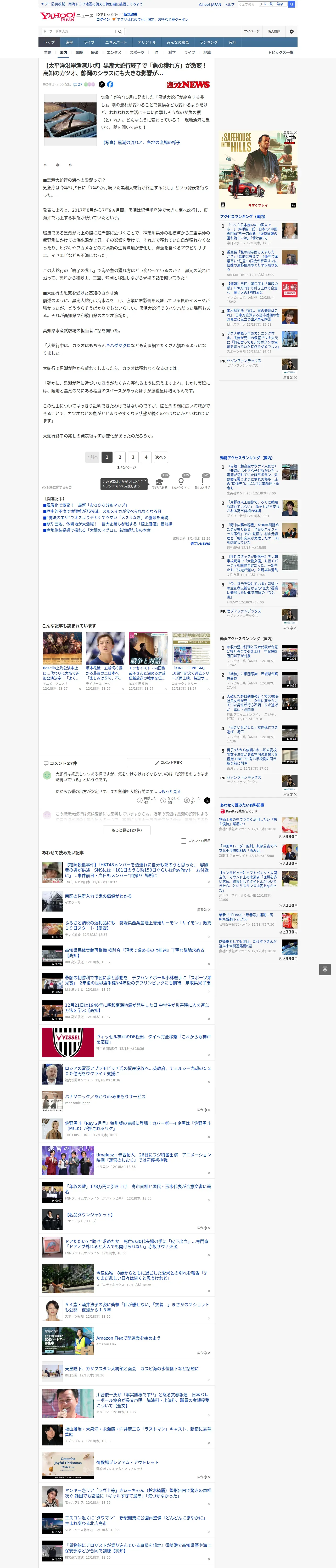Click the なるほど reaction on first comment

(170, 800)
